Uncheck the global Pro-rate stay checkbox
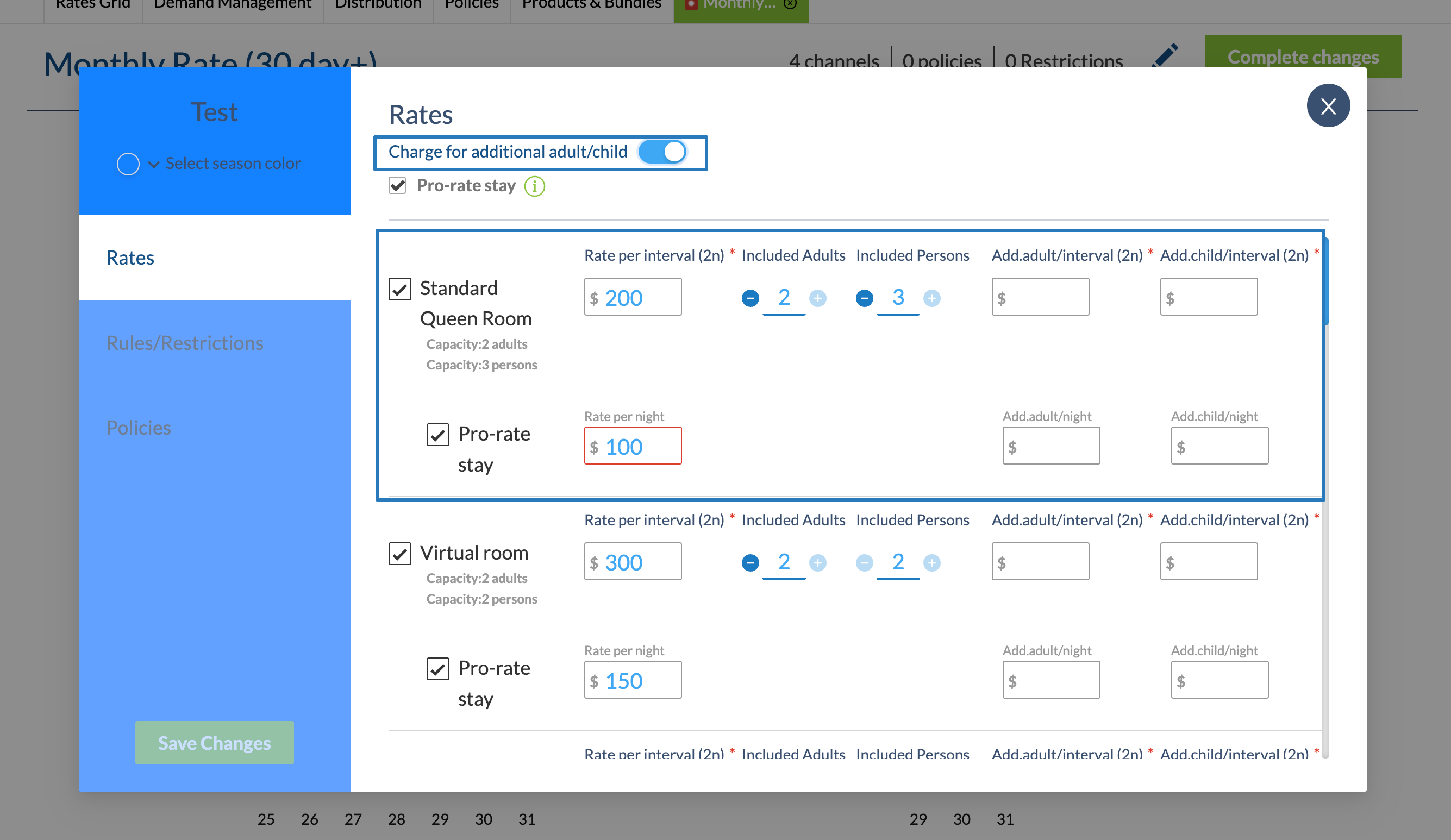1451x840 pixels. pyautogui.click(x=397, y=185)
